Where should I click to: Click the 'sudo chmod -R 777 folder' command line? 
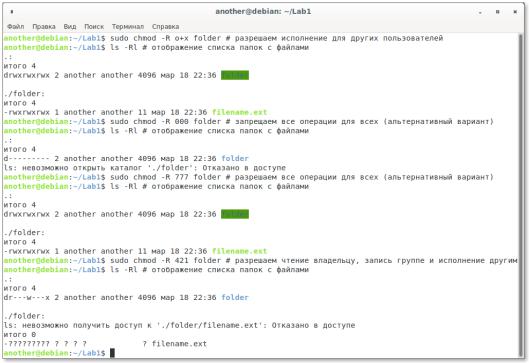[249, 177]
